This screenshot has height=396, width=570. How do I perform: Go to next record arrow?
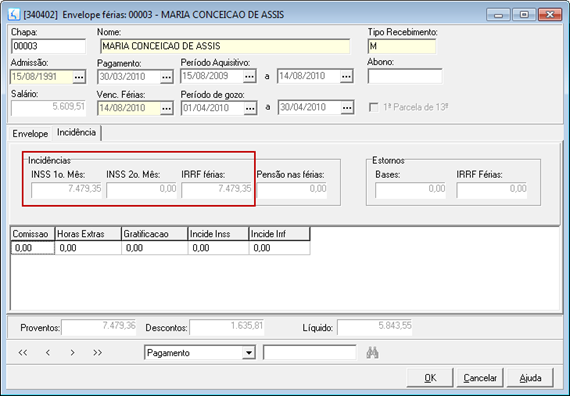click(x=73, y=352)
